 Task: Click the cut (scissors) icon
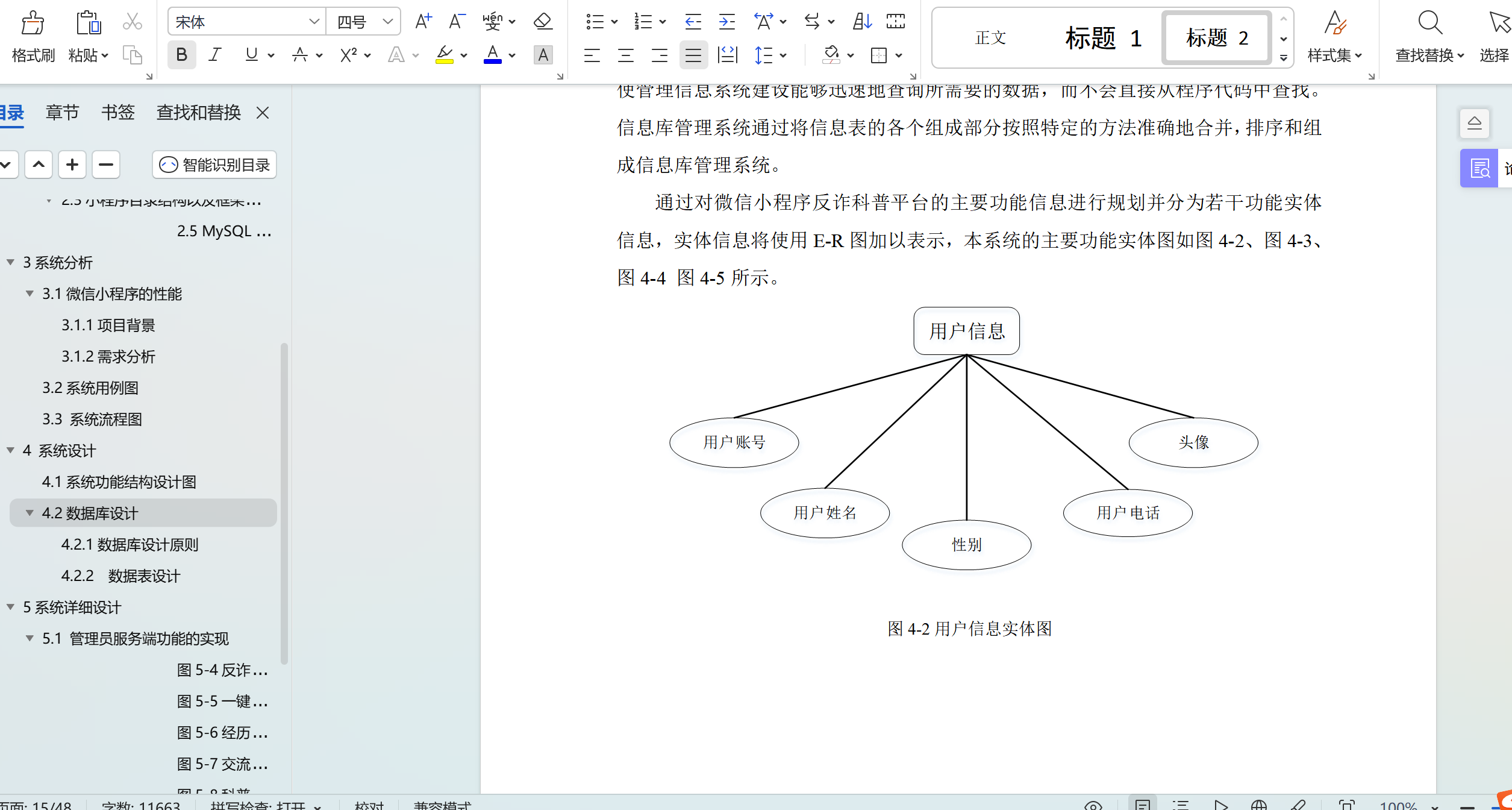(132, 22)
